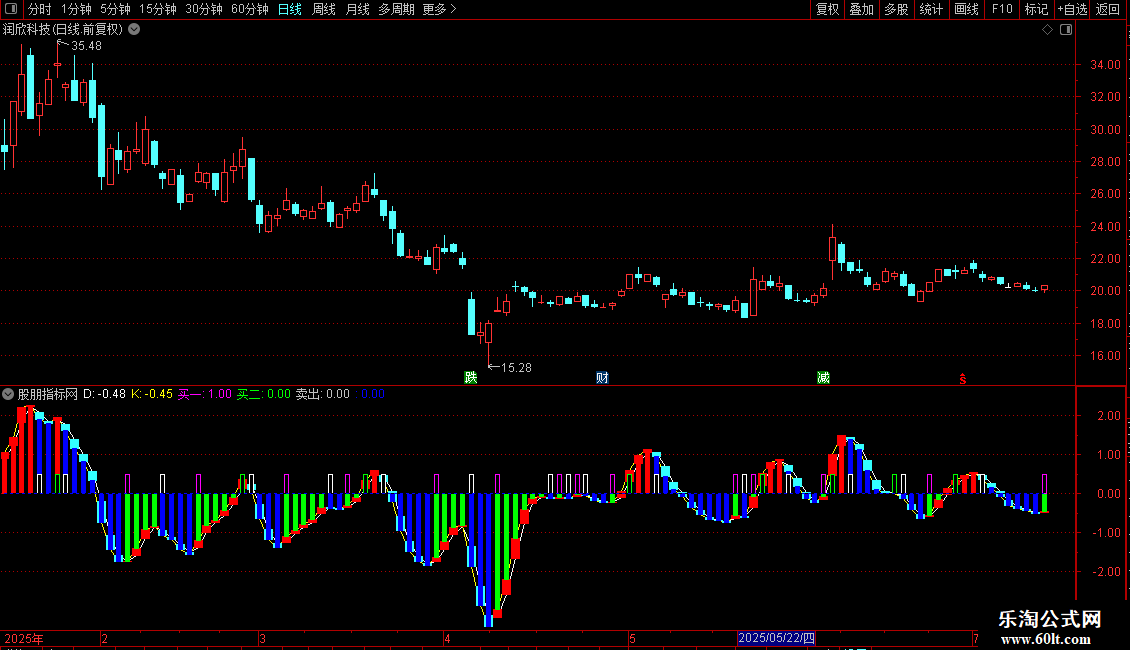Open the 多周期 multi-period view

[x=396, y=9]
